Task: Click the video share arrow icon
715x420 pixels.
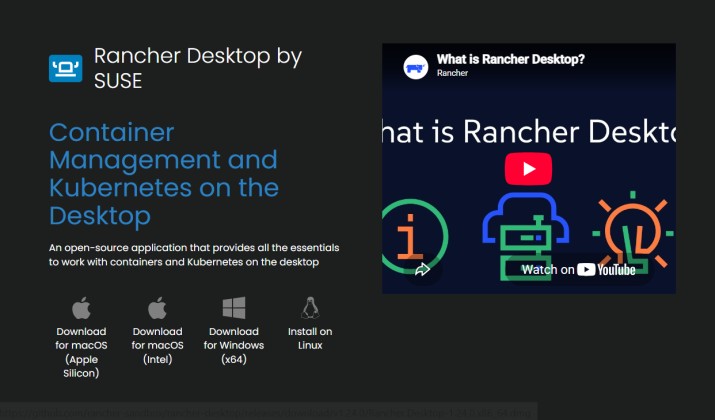Action: [422, 270]
